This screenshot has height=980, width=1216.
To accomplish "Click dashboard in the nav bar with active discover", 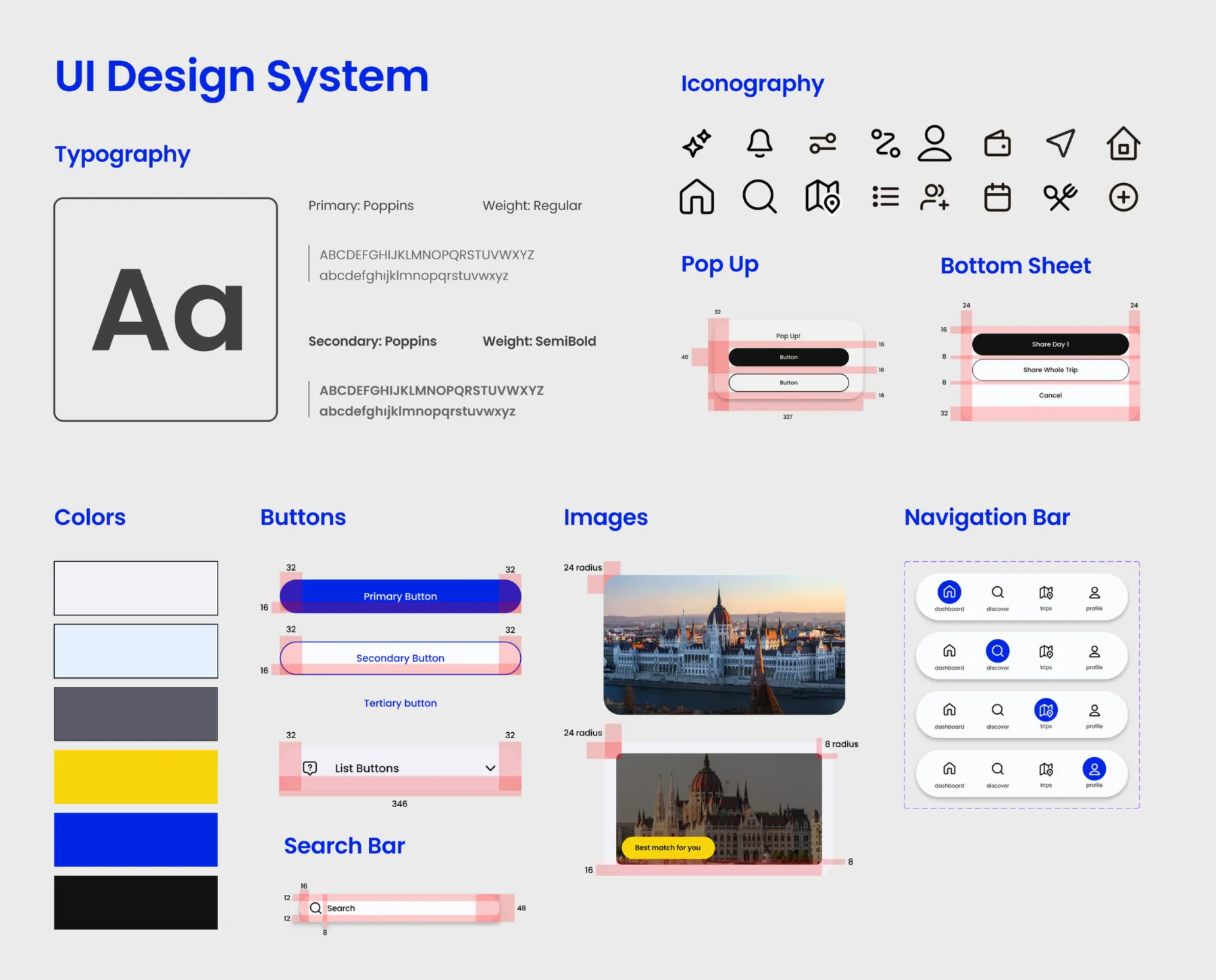I will [x=949, y=656].
